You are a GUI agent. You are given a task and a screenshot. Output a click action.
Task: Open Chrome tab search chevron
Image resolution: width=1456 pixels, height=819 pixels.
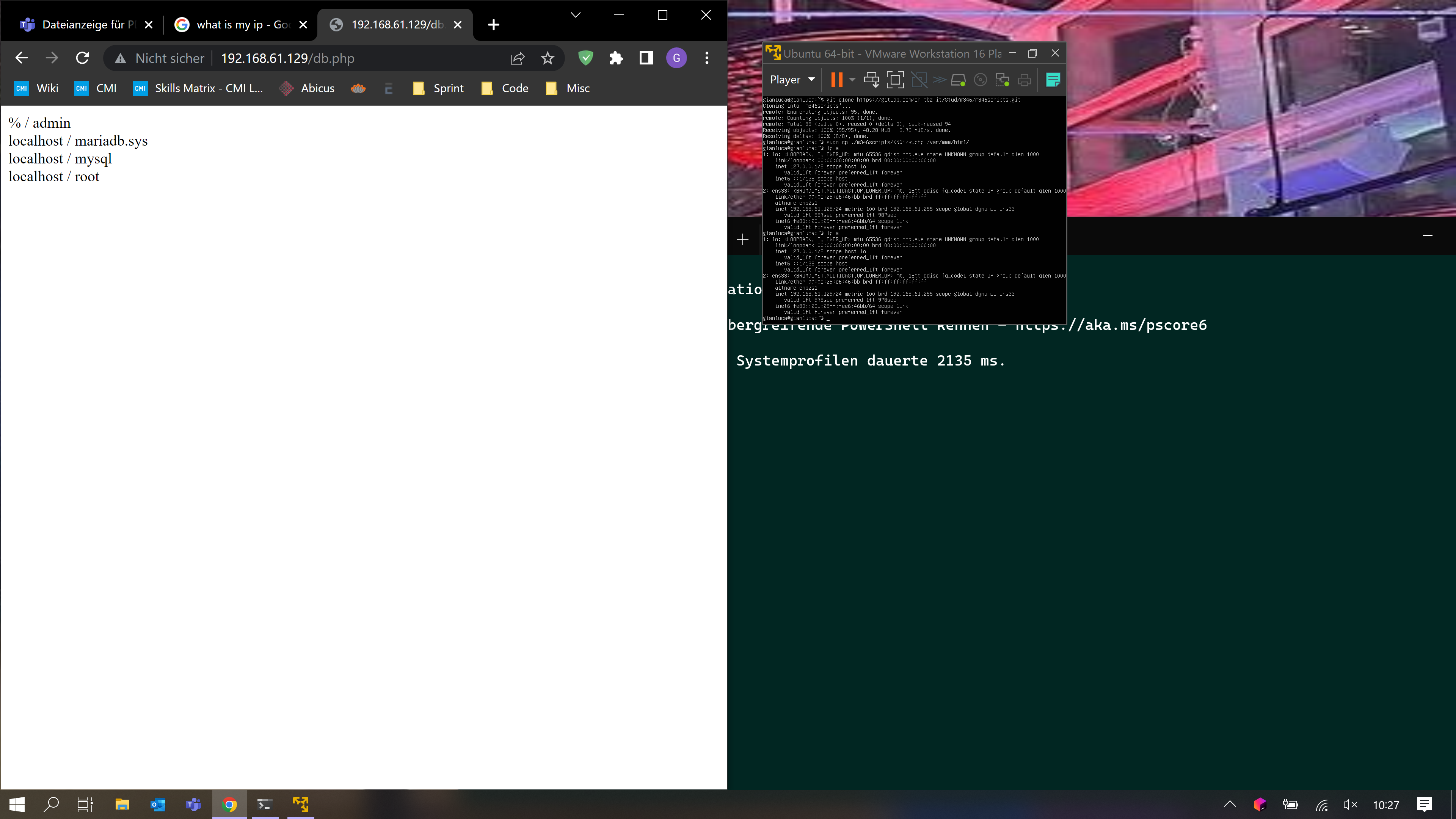(576, 15)
